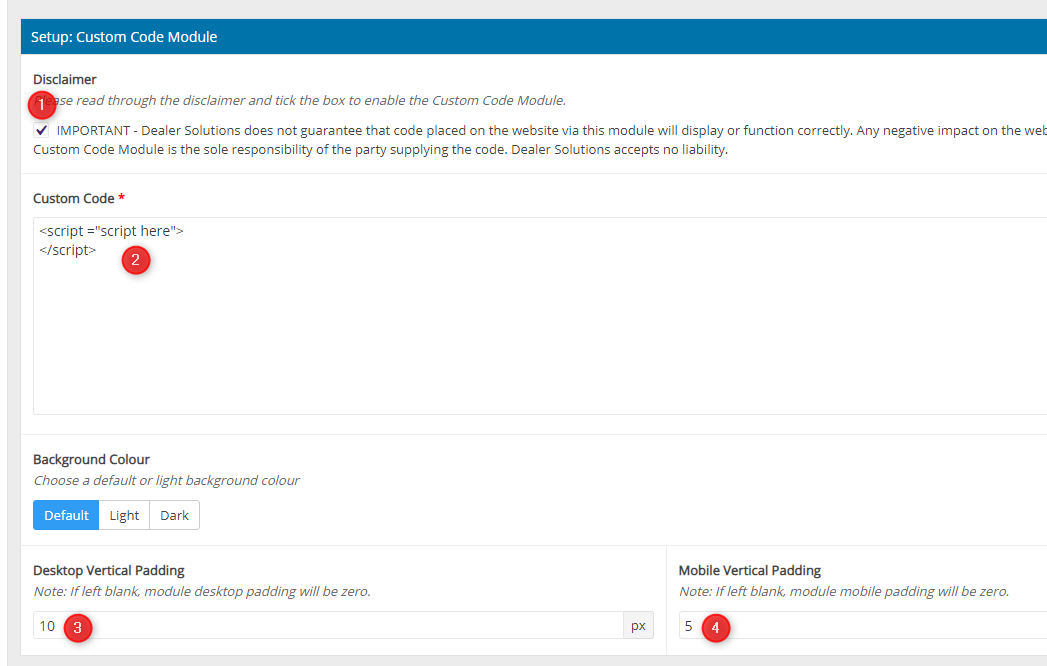
Task: Choose the Dark background colour option
Action: [x=174, y=515]
